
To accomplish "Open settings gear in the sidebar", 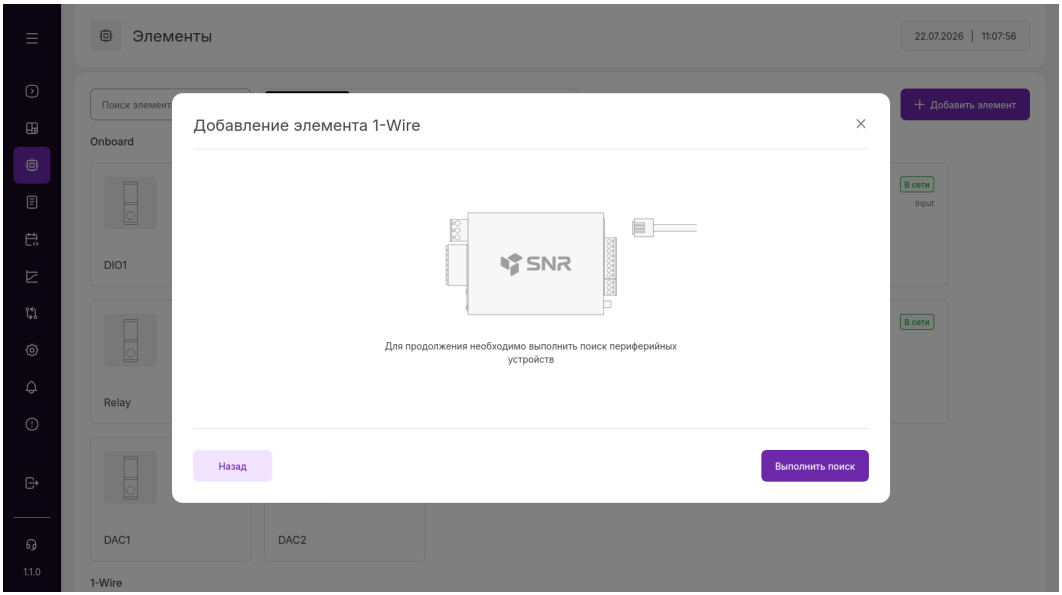I will pyautogui.click(x=32, y=350).
